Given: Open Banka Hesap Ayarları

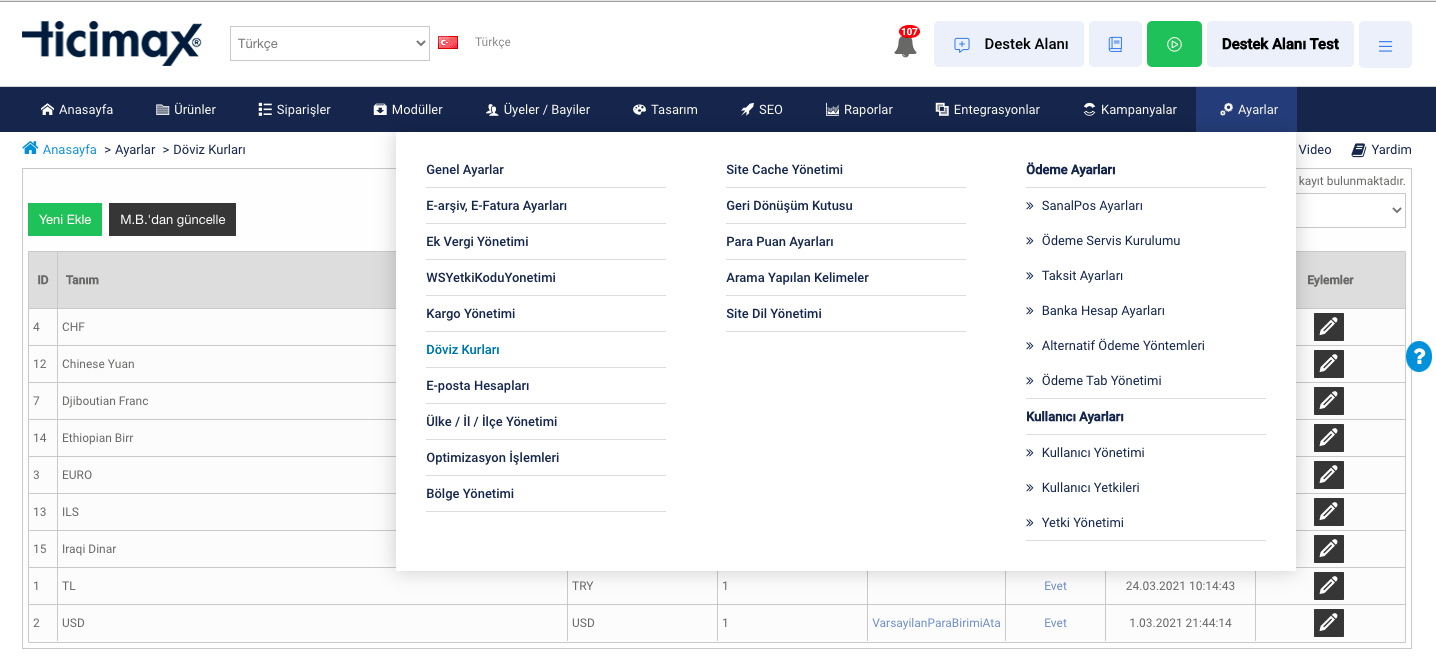Looking at the screenshot, I should (1103, 311).
